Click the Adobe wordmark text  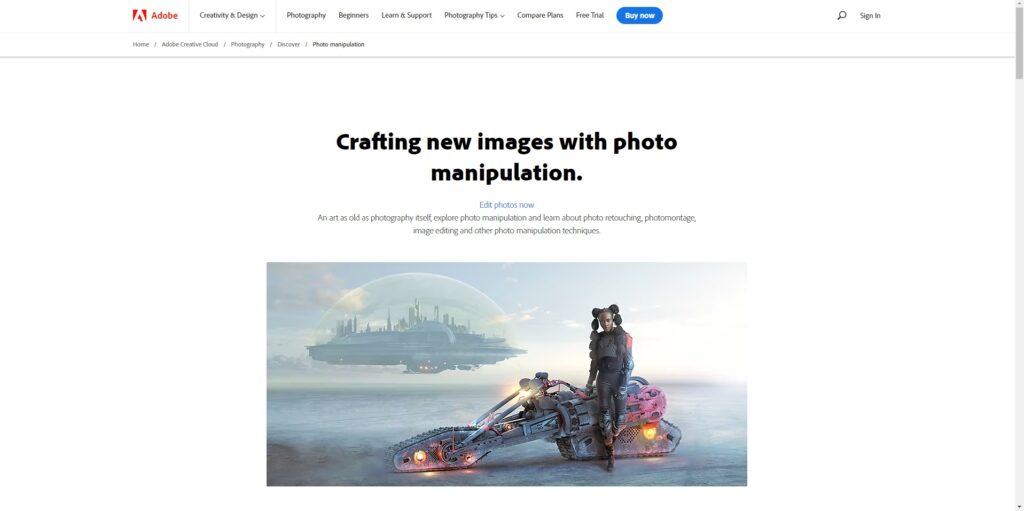click(x=165, y=16)
